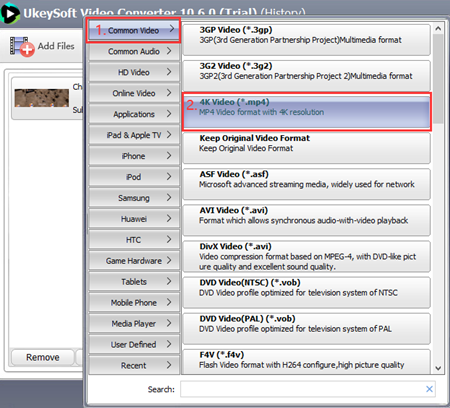The height and width of the screenshot is (408, 450).
Task: Open the Game Hardware category
Action: pos(134,261)
